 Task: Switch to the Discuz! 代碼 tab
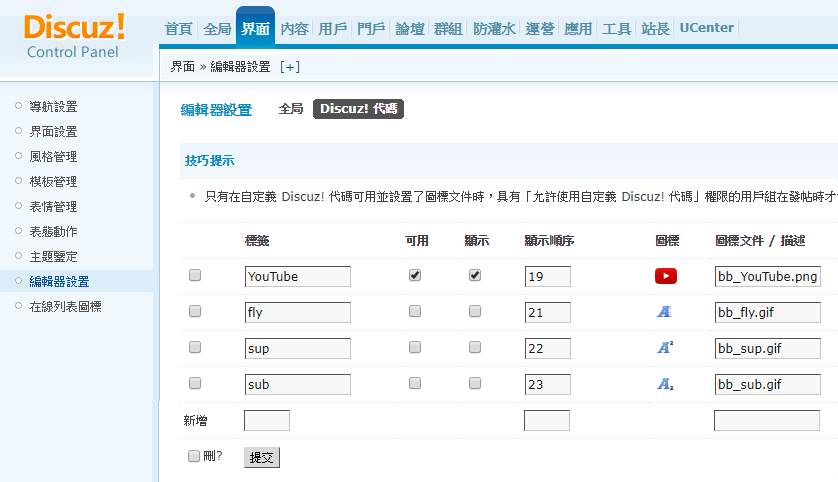tap(358, 108)
